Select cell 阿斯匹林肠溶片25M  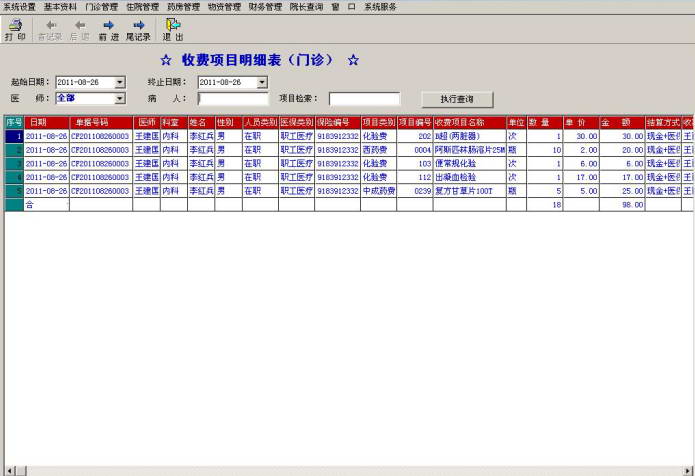click(x=469, y=150)
